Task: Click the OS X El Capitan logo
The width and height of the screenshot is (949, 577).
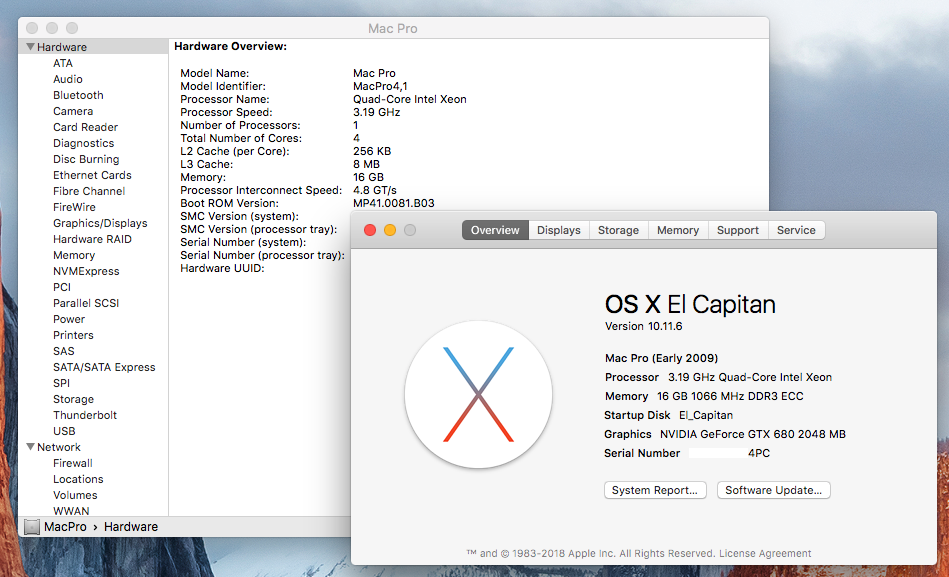Action: (478, 394)
